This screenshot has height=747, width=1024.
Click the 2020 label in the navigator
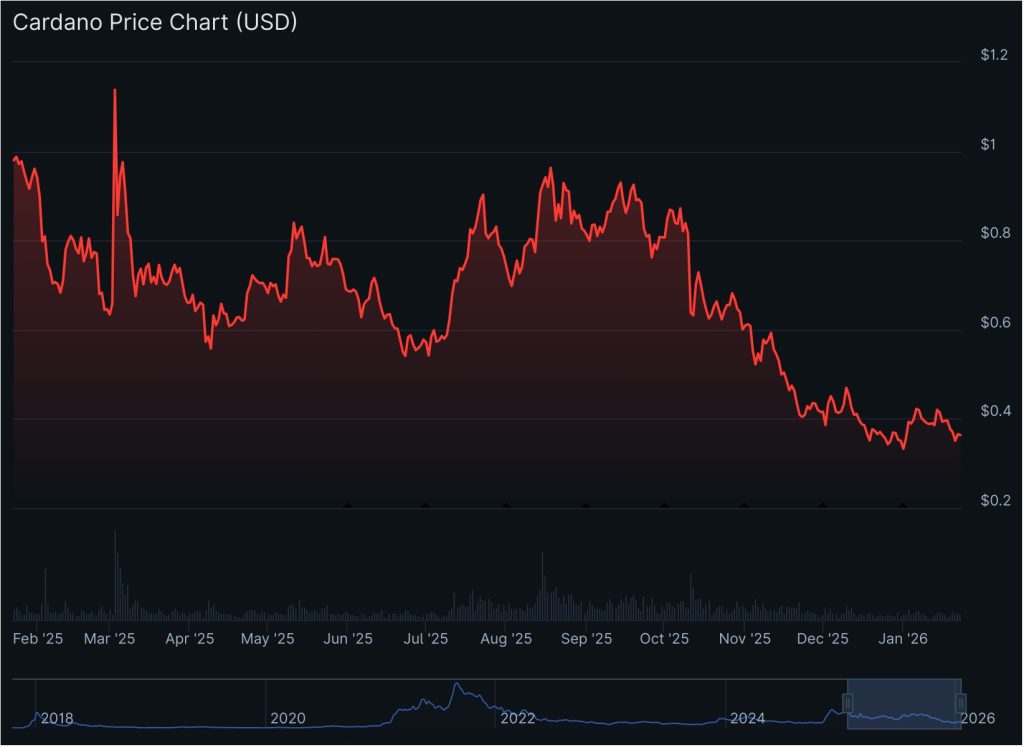coord(288,719)
